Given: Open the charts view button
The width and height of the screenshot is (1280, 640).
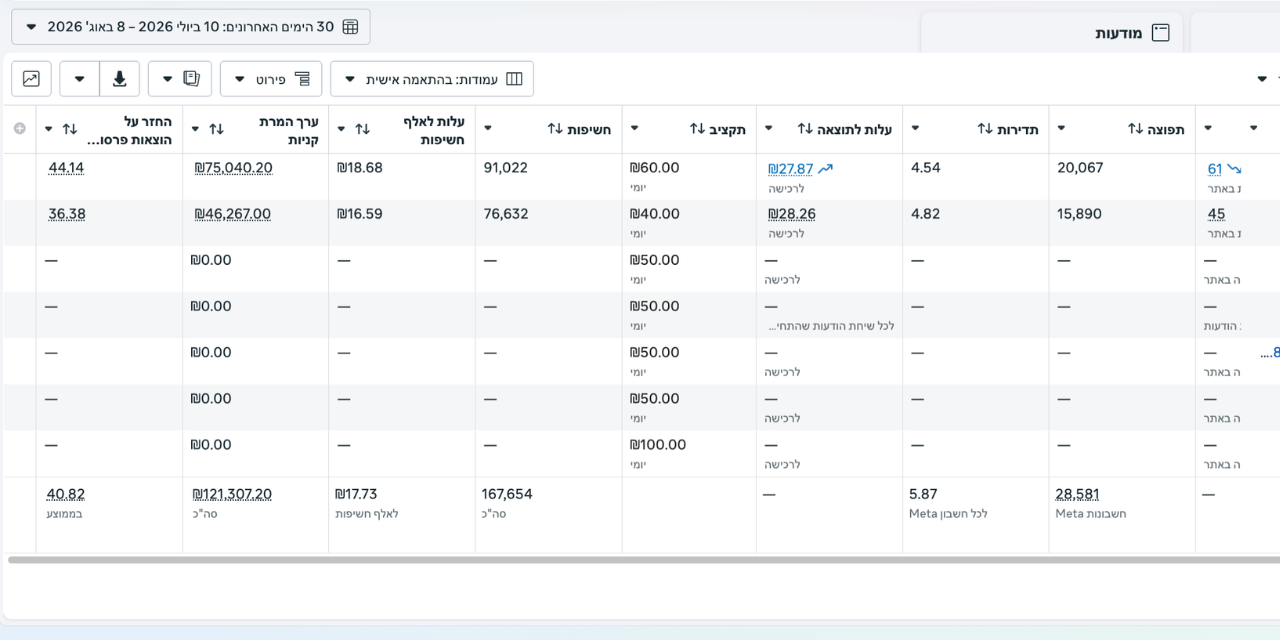Looking at the screenshot, I should [x=31, y=79].
